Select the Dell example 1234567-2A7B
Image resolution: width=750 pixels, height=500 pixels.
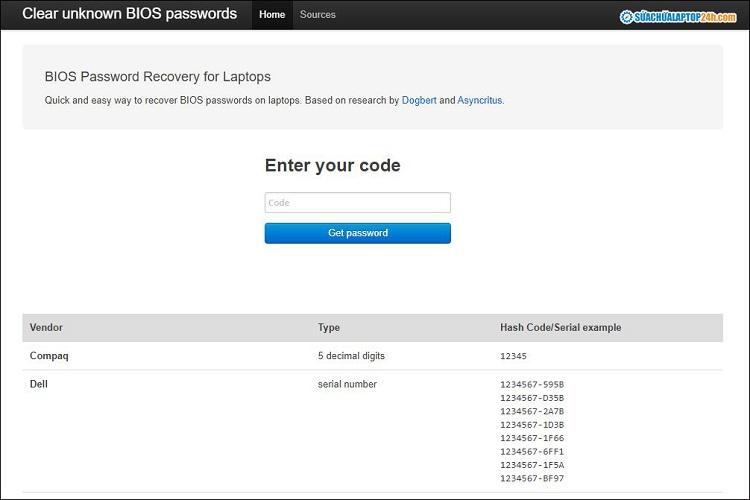[x=532, y=411]
